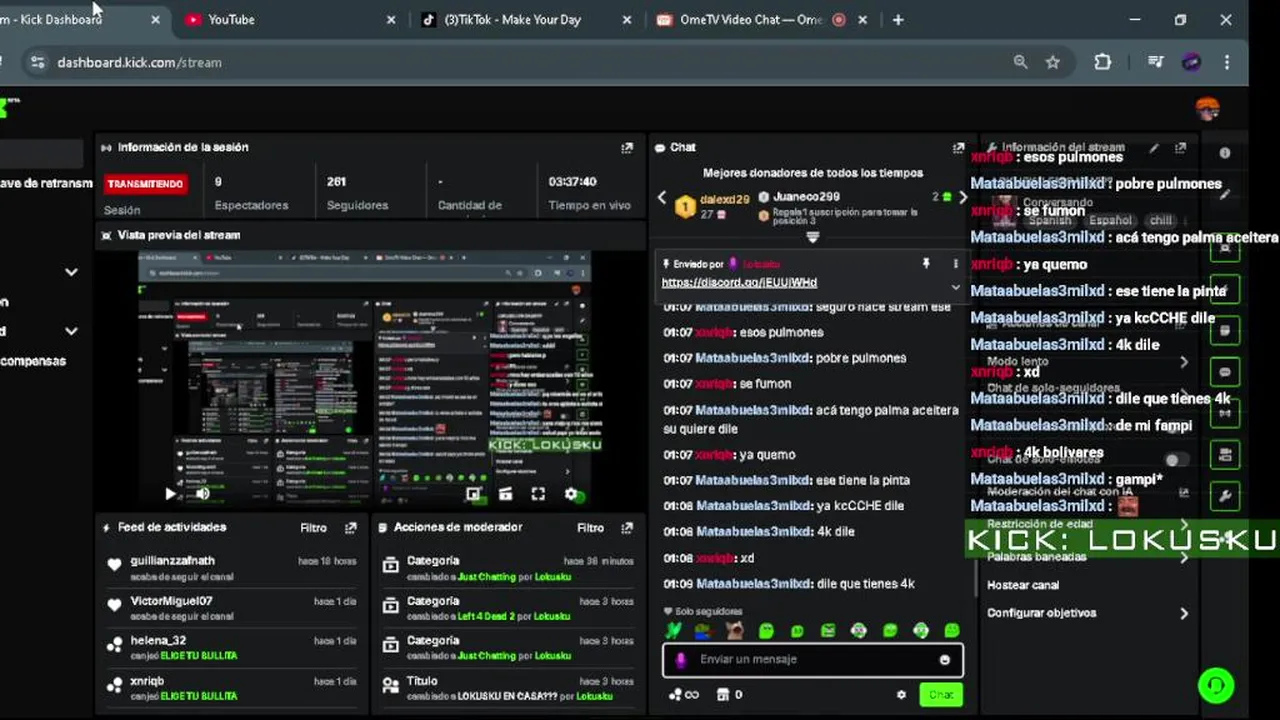Filter the Acciones de moderador list

pyautogui.click(x=590, y=528)
